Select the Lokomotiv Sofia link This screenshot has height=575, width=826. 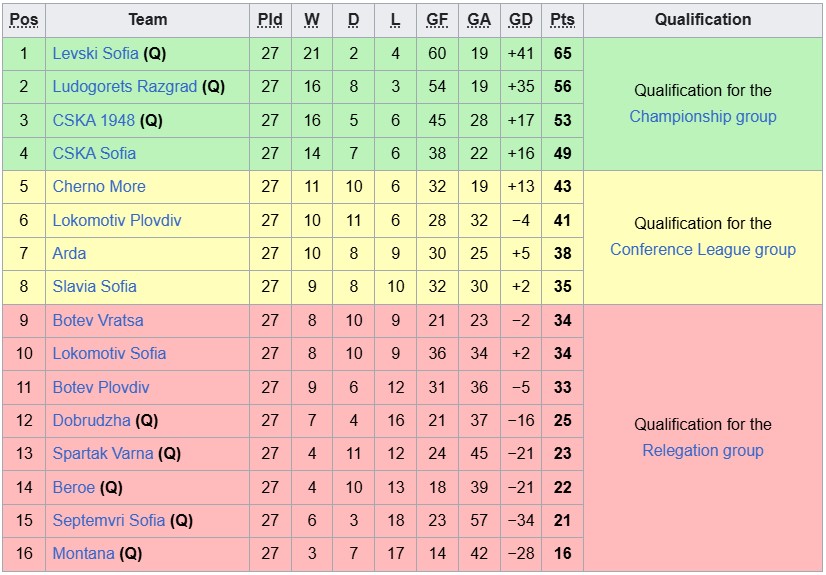click(109, 353)
